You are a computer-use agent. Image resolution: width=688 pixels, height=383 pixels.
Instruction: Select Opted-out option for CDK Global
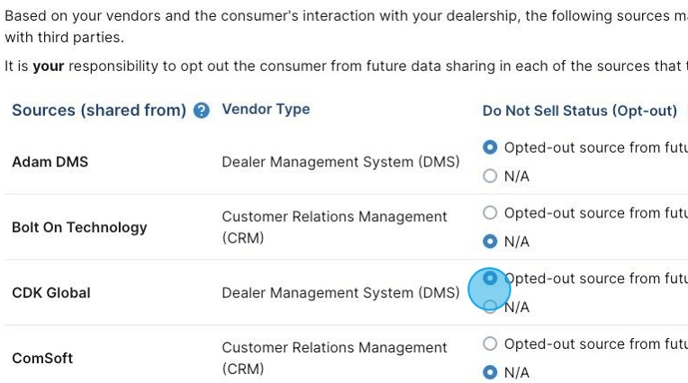490,278
